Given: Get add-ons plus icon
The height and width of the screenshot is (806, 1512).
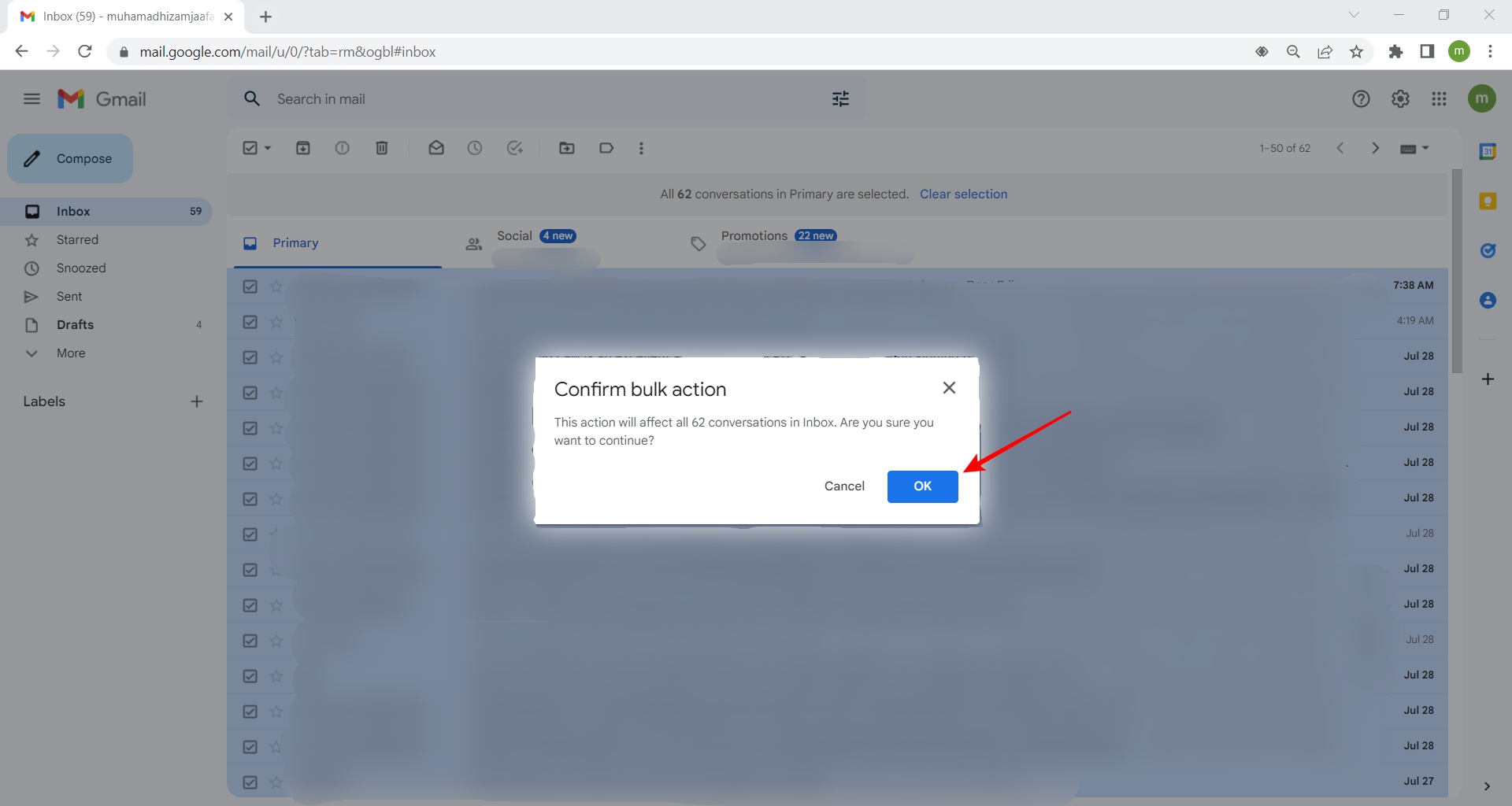Looking at the screenshot, I should tap(1488, 379).
